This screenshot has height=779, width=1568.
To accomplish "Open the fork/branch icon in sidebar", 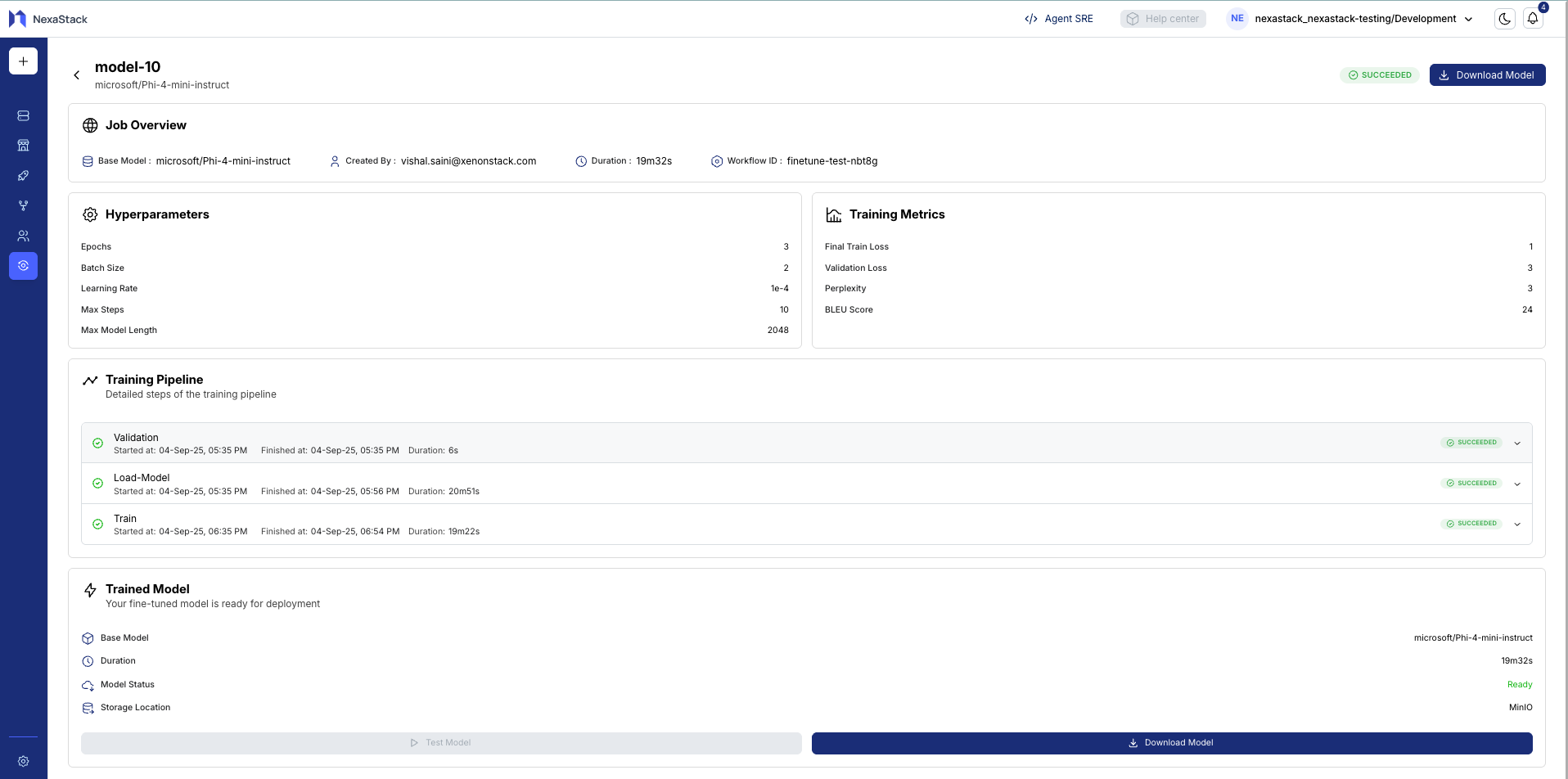I will pos(23,205).
